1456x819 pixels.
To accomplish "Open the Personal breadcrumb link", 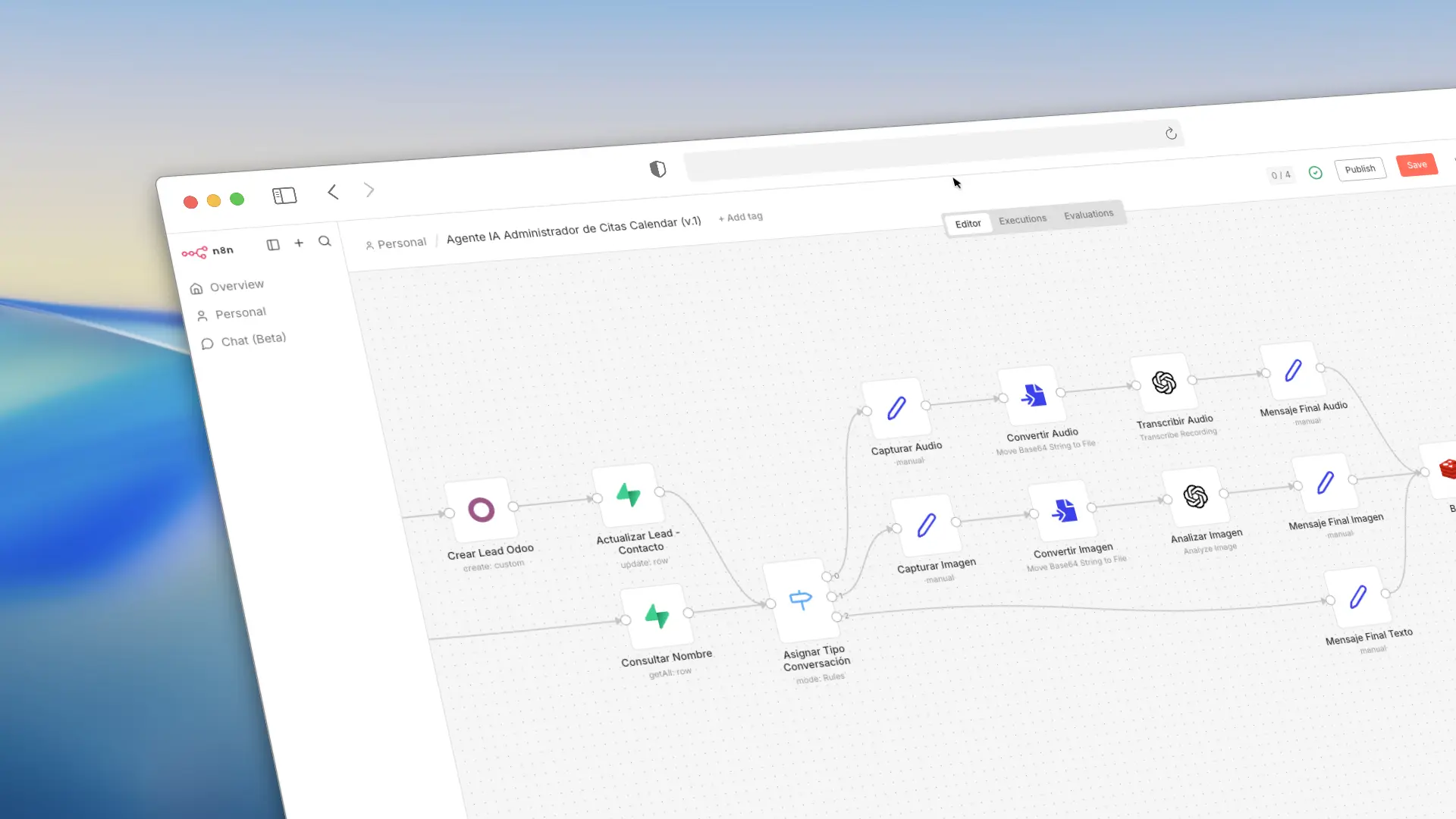I will tap(402, 242).
